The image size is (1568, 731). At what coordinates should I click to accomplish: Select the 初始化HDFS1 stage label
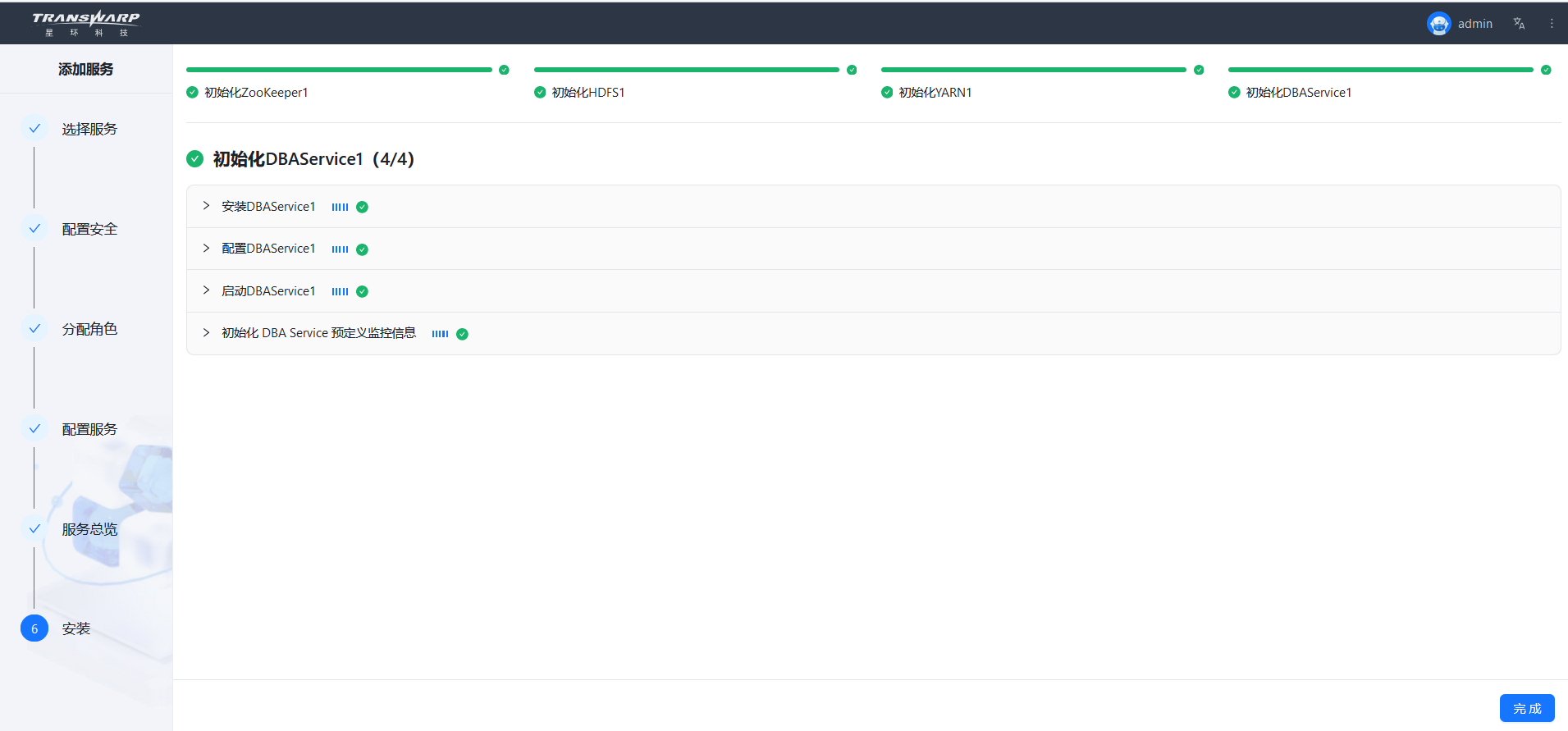click(x=588, y=93)
